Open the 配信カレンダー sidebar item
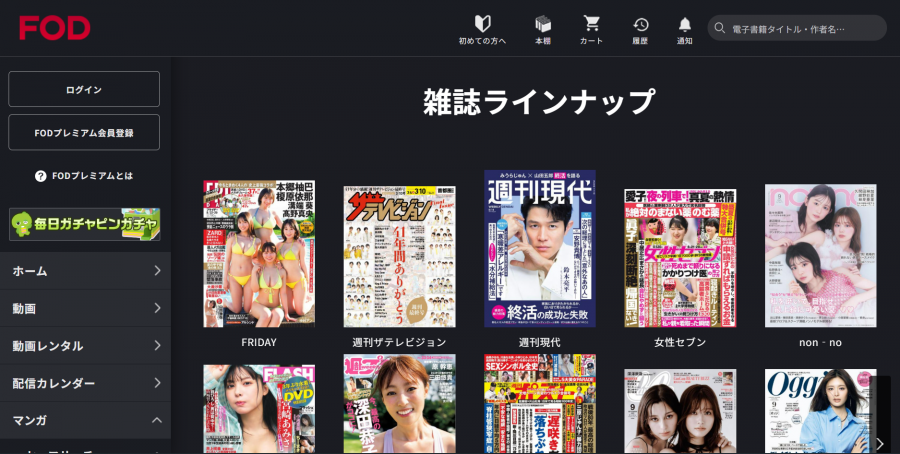The image size is (900, 454). 86,383
